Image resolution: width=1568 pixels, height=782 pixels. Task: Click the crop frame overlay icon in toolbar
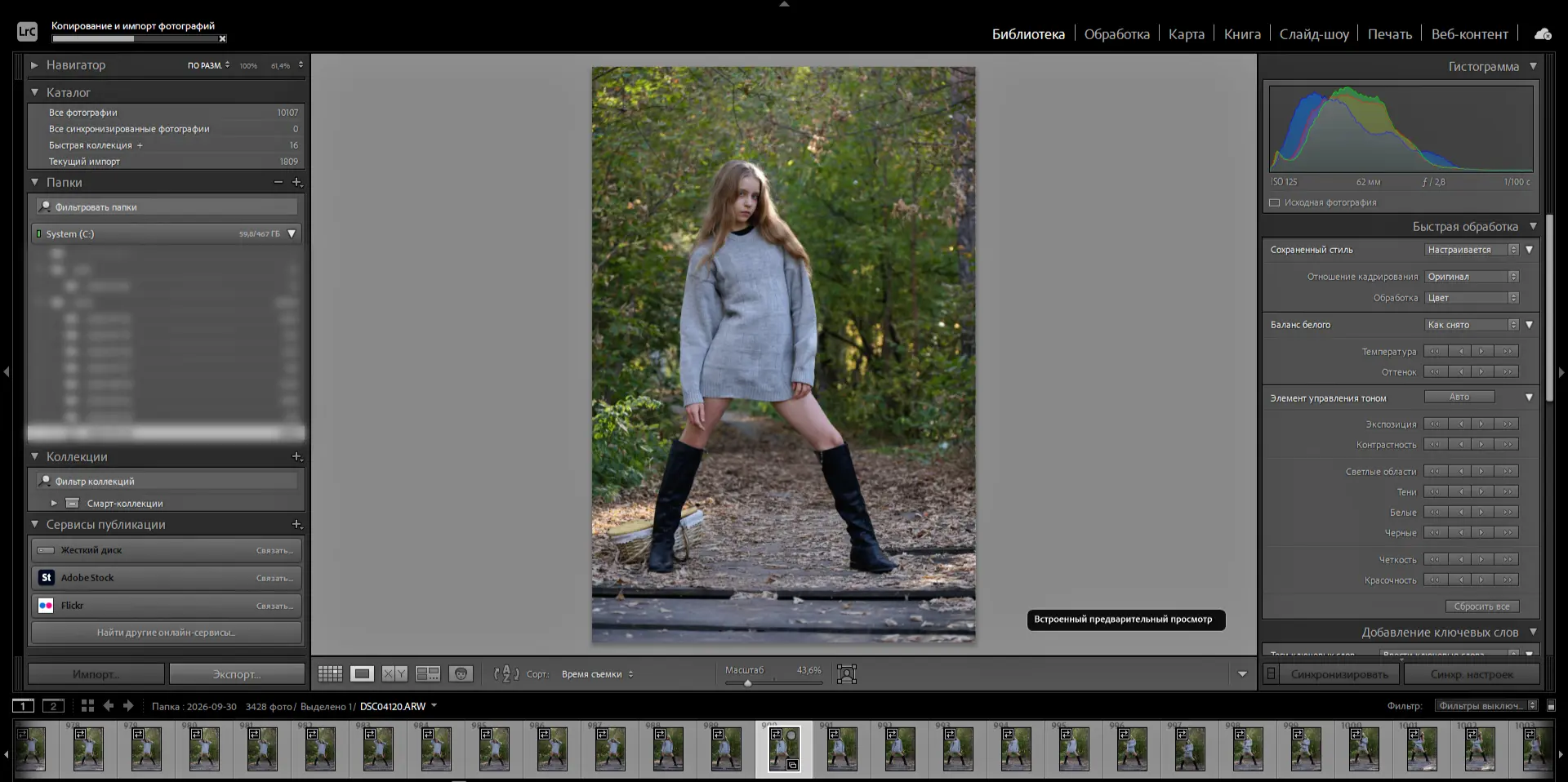point(847,674)
